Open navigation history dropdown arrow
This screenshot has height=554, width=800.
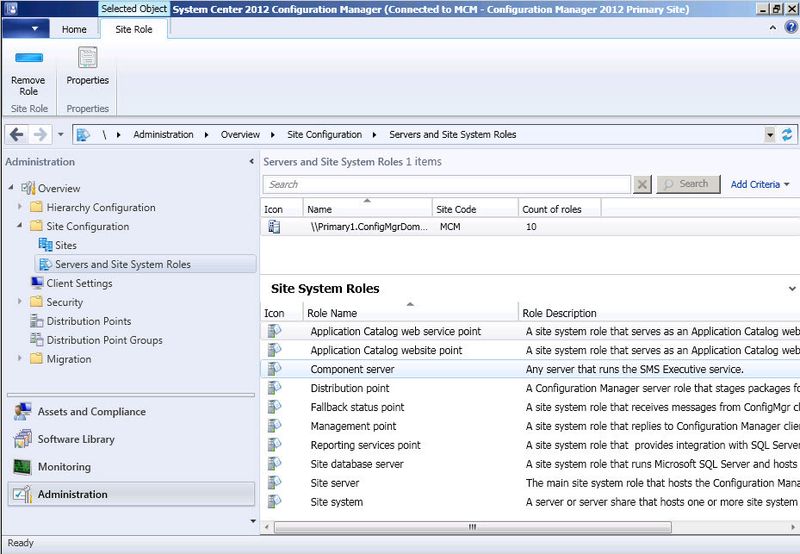pos(61,135)
